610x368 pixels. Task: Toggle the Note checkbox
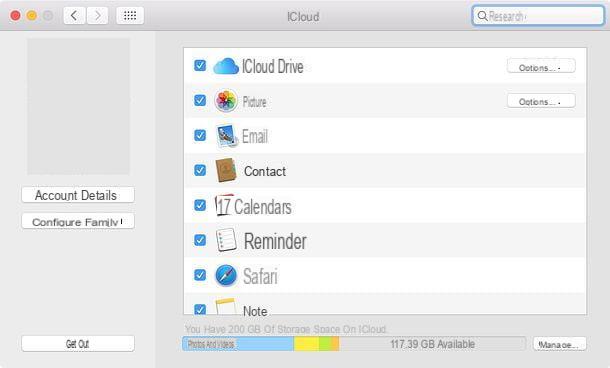coord(200,309)
